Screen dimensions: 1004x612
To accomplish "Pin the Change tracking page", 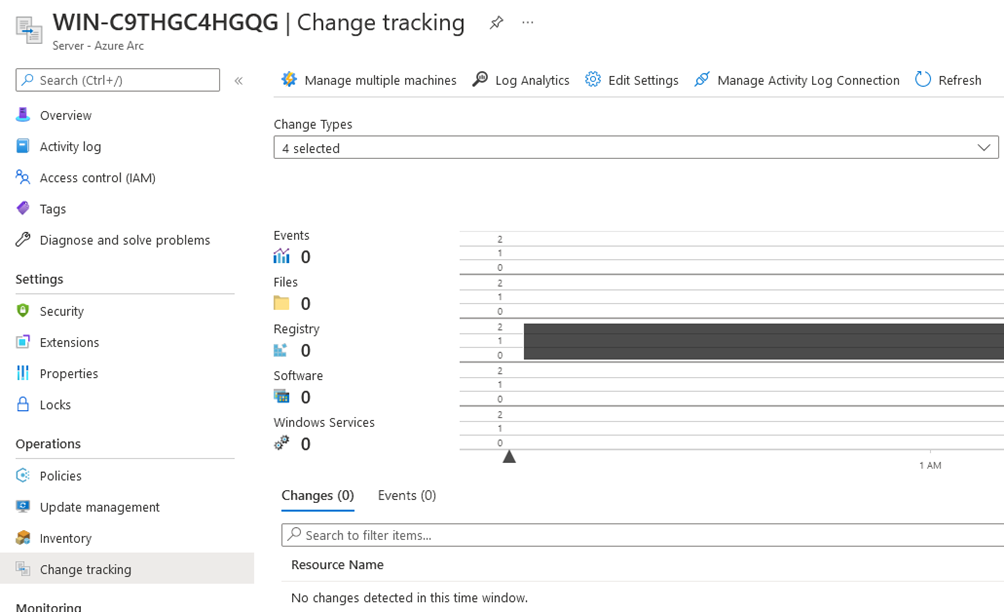I will tap(496, 23).
